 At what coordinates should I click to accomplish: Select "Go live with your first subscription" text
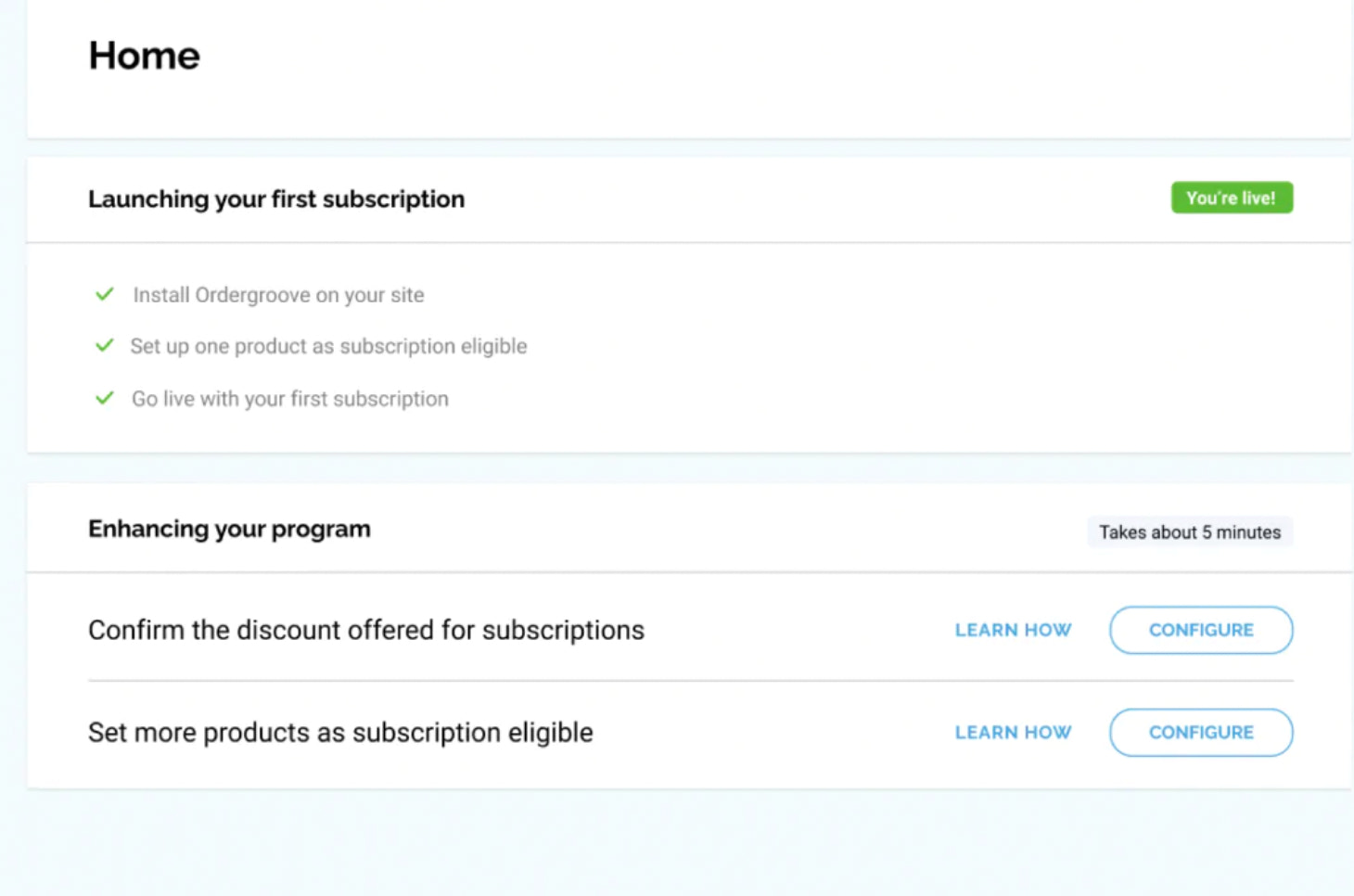click(x=289, y=399)
